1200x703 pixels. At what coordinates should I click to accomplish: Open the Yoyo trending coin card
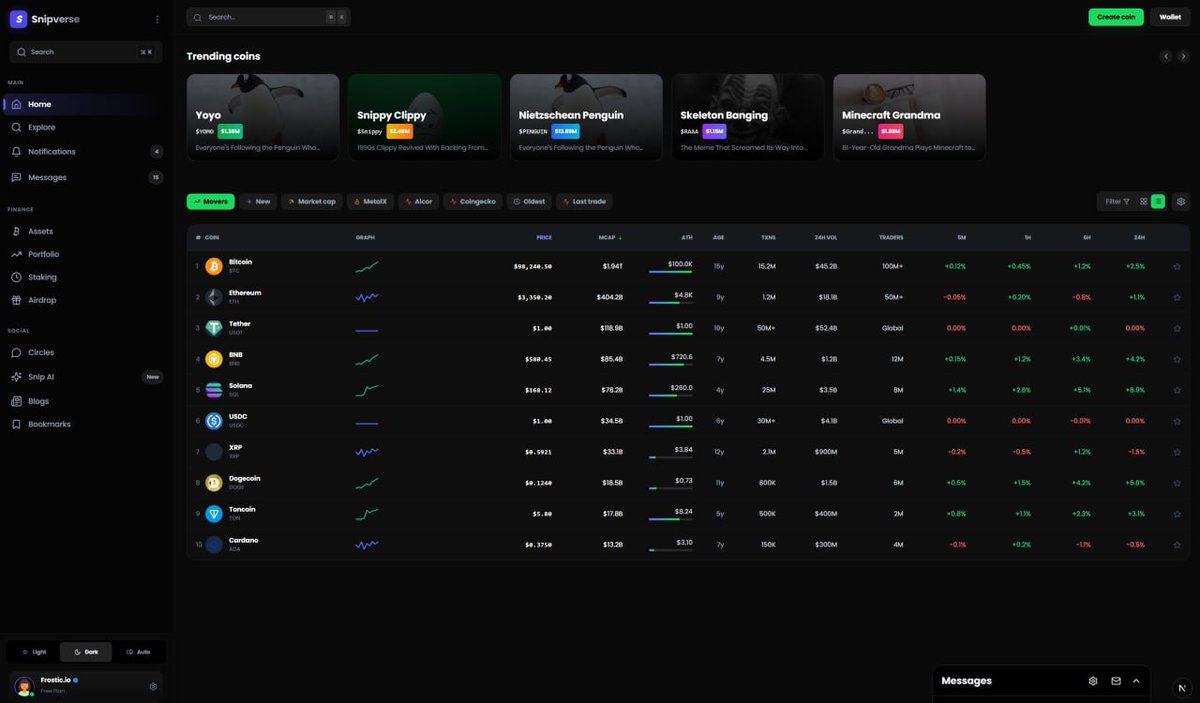tap(262, 117)
